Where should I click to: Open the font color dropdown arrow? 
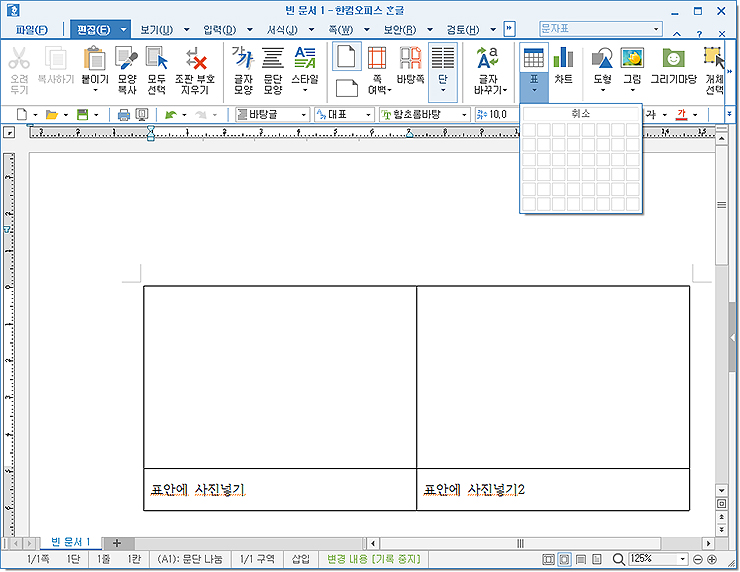point(695,115)
